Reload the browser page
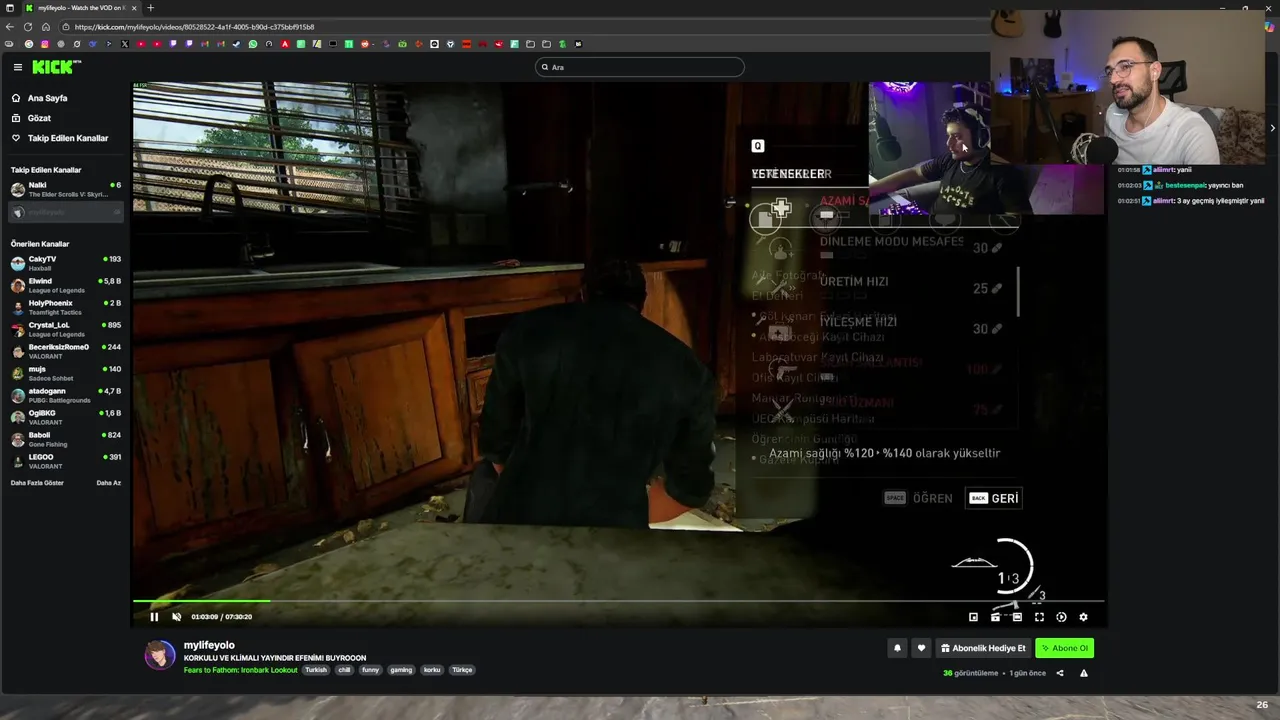Screen dimensions: 1280x720 point(28,27)
